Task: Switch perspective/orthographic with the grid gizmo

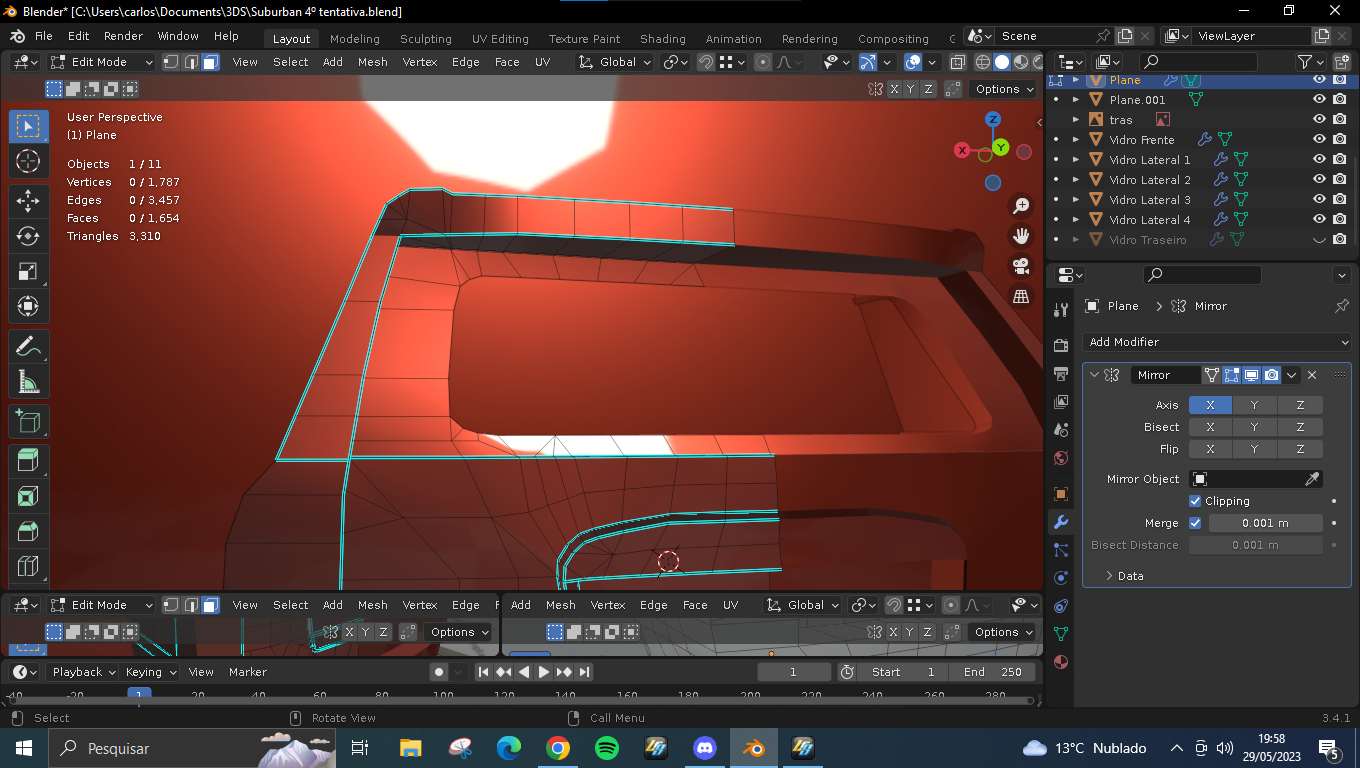Action: click(x=1021, y=296)
